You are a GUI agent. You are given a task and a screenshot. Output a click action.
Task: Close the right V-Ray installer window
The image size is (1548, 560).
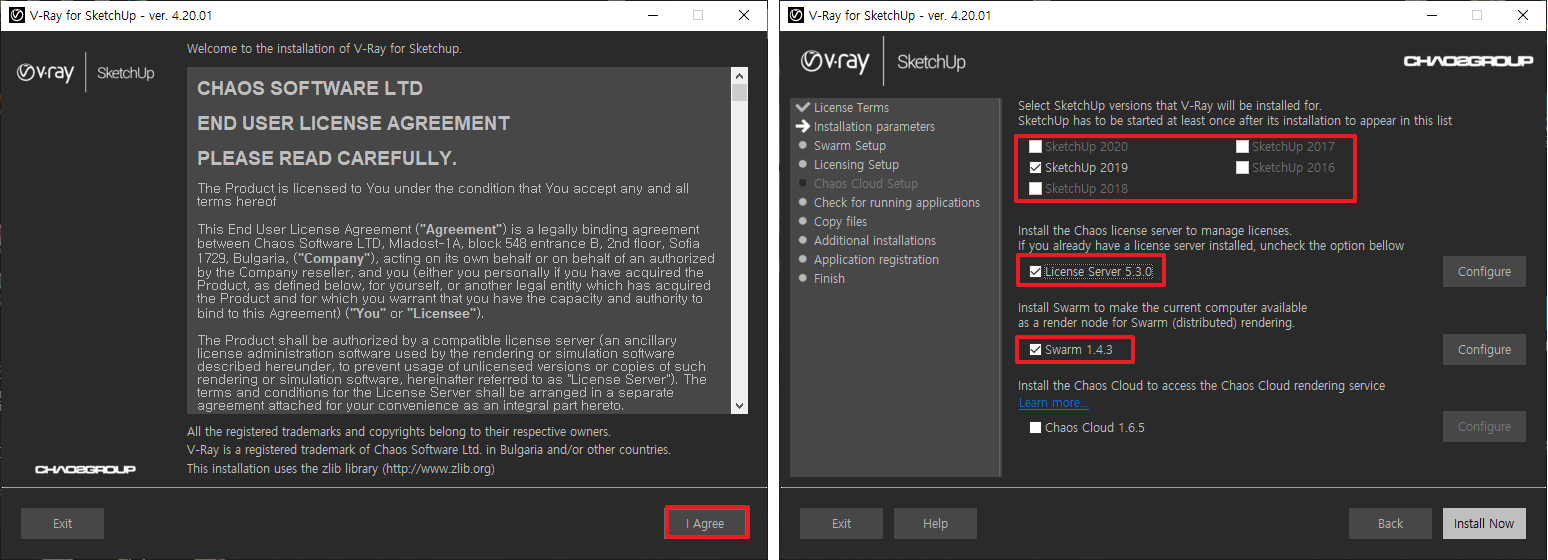click(x=1523, y=15)
